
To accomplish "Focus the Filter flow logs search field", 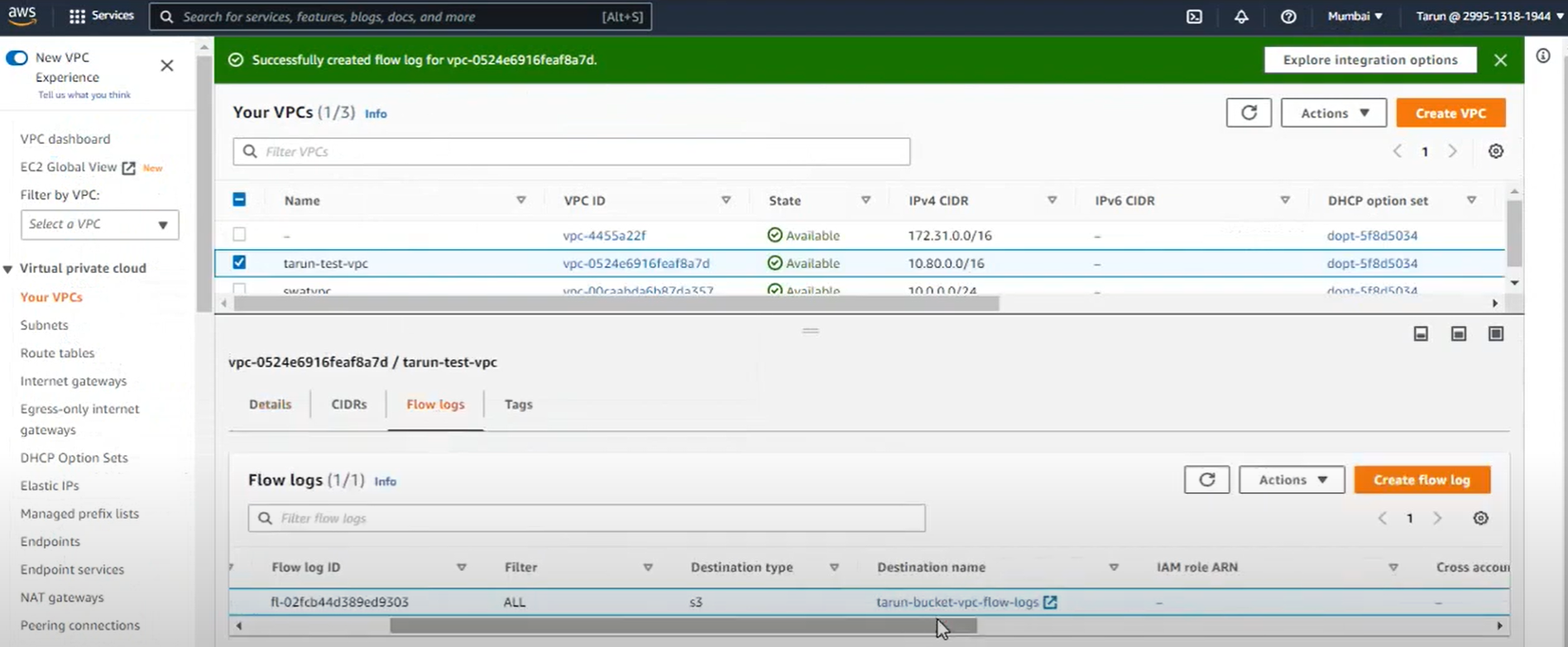I will pyautogui.click(x=587, y=518).
